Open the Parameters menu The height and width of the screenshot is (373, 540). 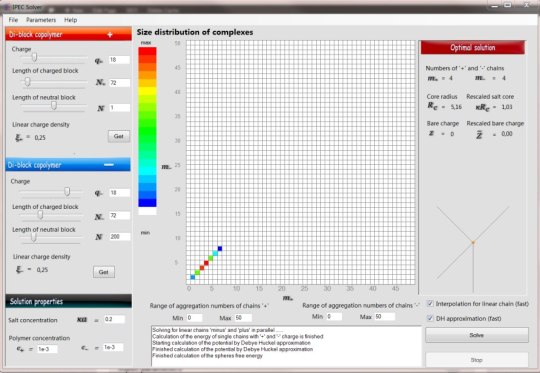(41, 20)
